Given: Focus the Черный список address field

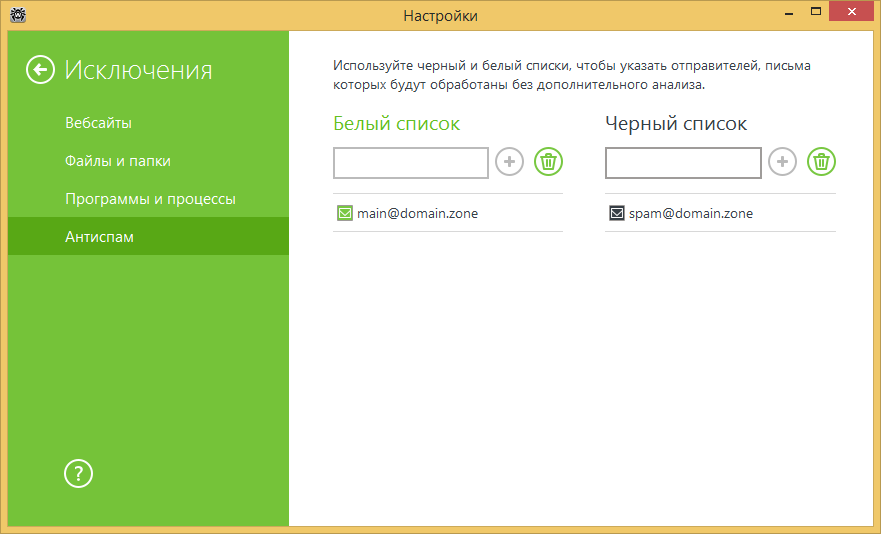Looking at the screenshot, I should tap(683, 163).
